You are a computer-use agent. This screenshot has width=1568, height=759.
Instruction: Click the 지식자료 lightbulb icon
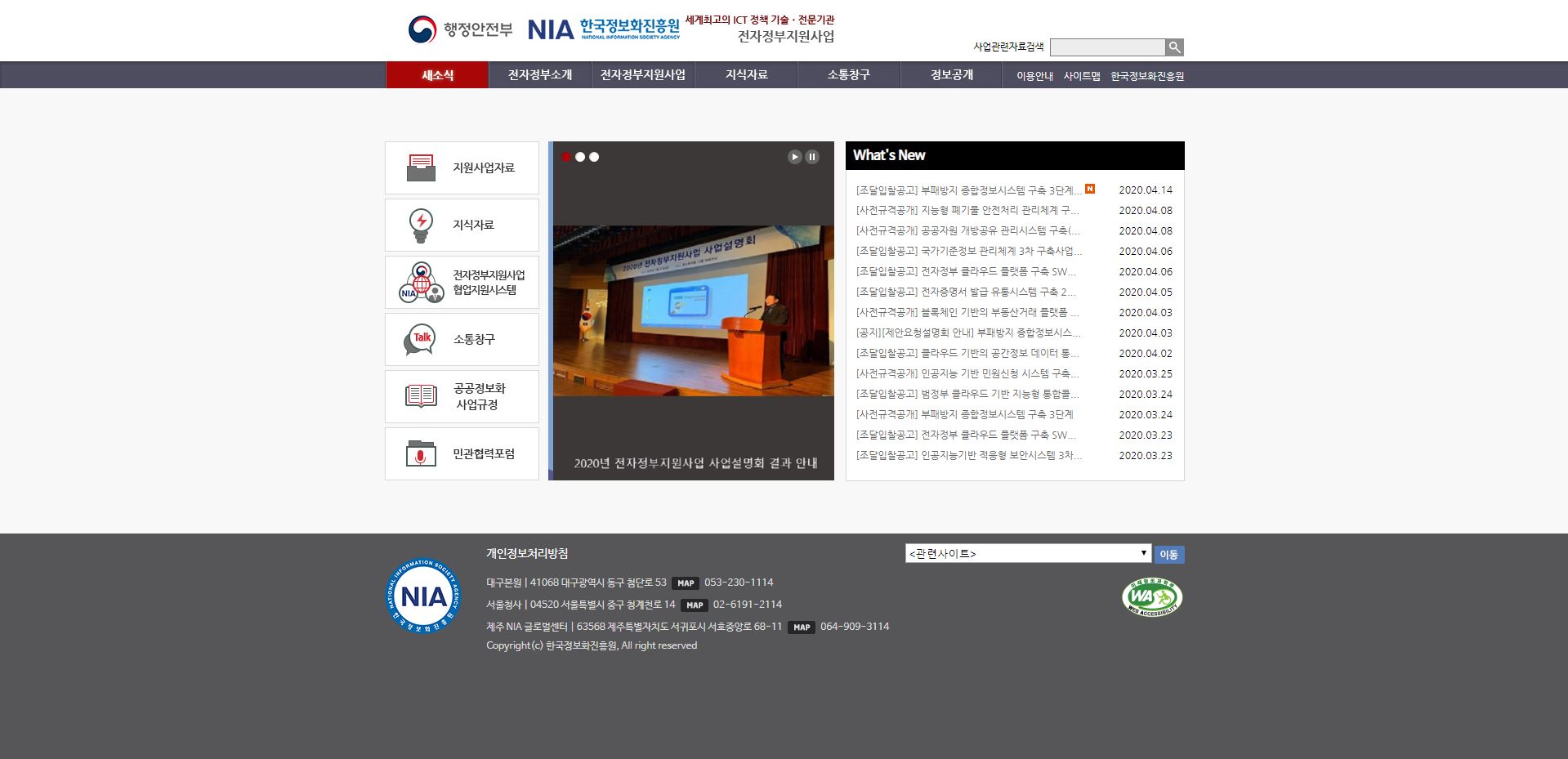pyautogui.click(x=421, y=225)
